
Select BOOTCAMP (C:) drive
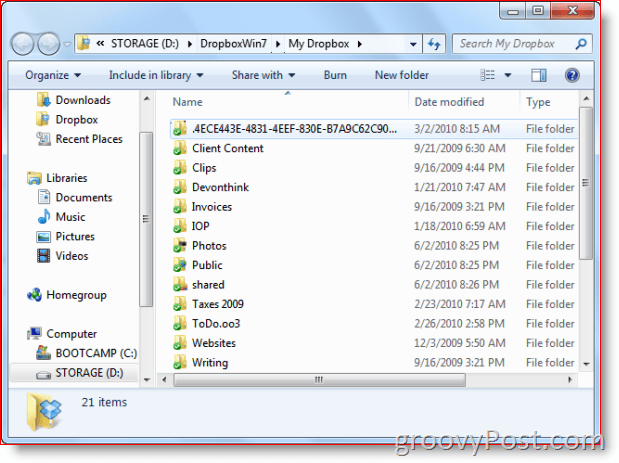[96, 353]
